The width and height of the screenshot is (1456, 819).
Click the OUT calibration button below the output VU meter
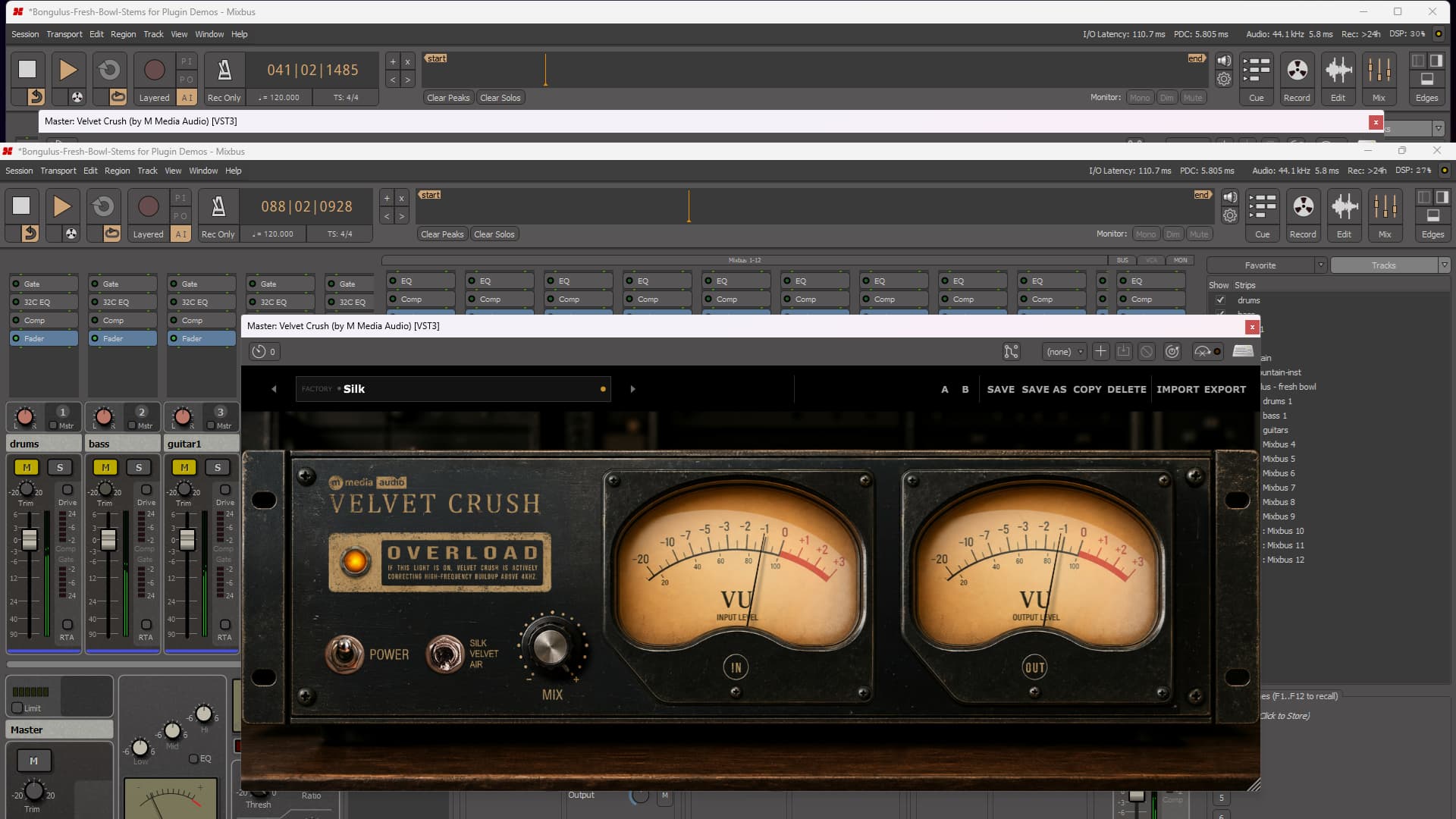click(1034, 667)
